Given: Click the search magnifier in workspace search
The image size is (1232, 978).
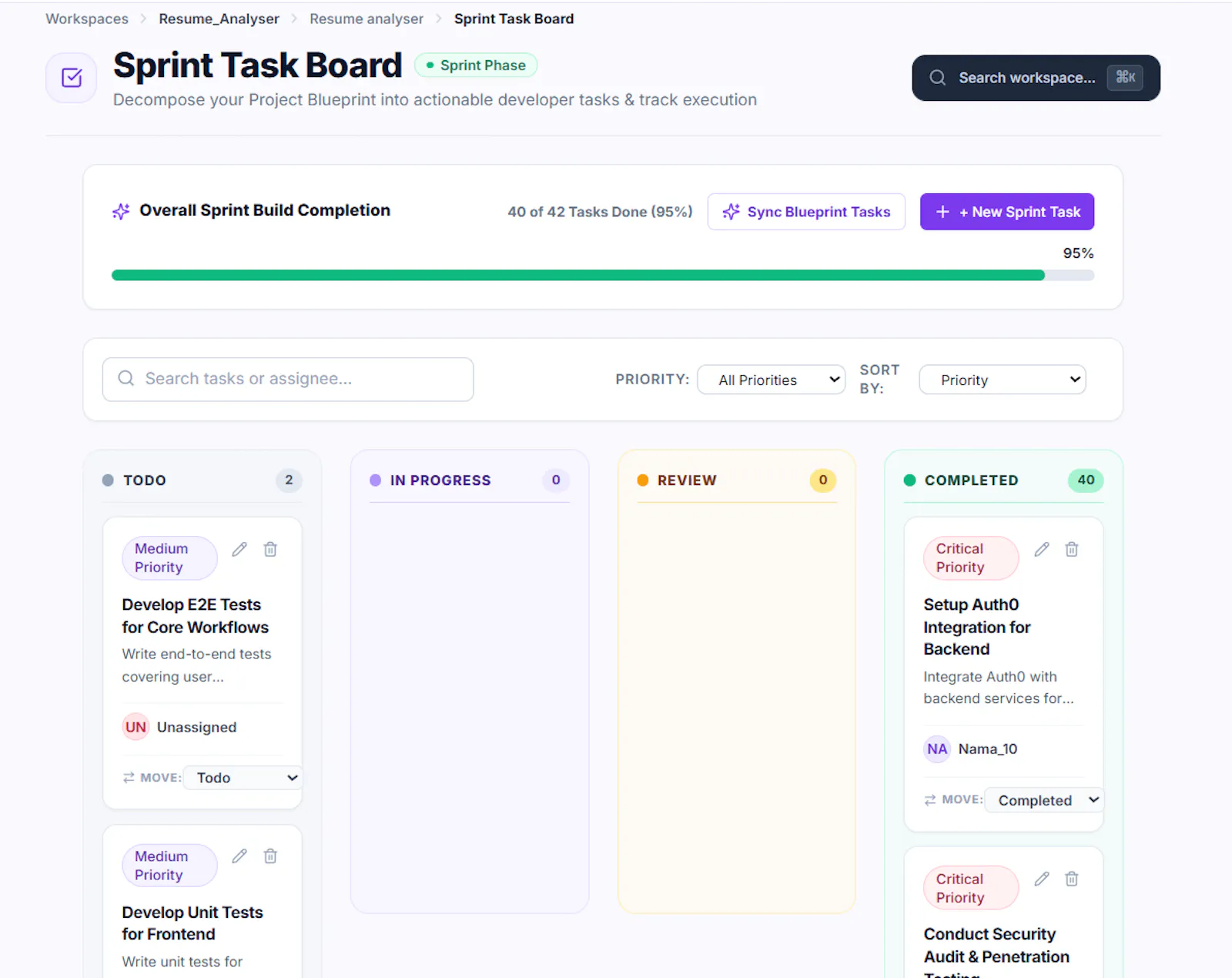Looking at the screenshot, I should tap(937, 78).
